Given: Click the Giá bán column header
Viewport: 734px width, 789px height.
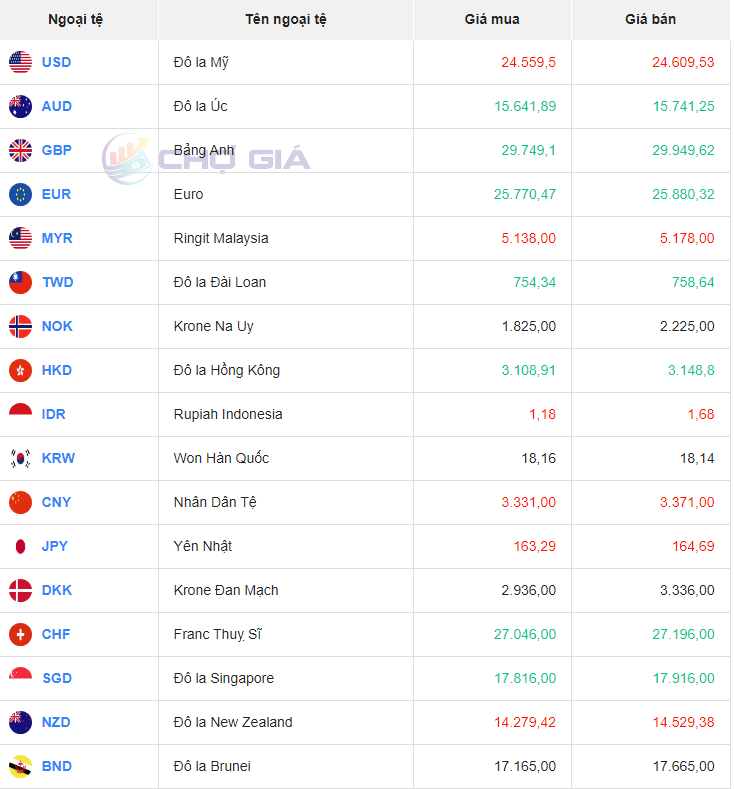Looking at the screenshot, I should pos(651,19).
